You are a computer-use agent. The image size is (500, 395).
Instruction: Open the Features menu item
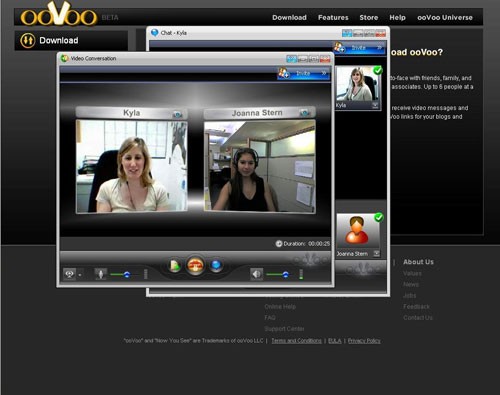[333, 18]
